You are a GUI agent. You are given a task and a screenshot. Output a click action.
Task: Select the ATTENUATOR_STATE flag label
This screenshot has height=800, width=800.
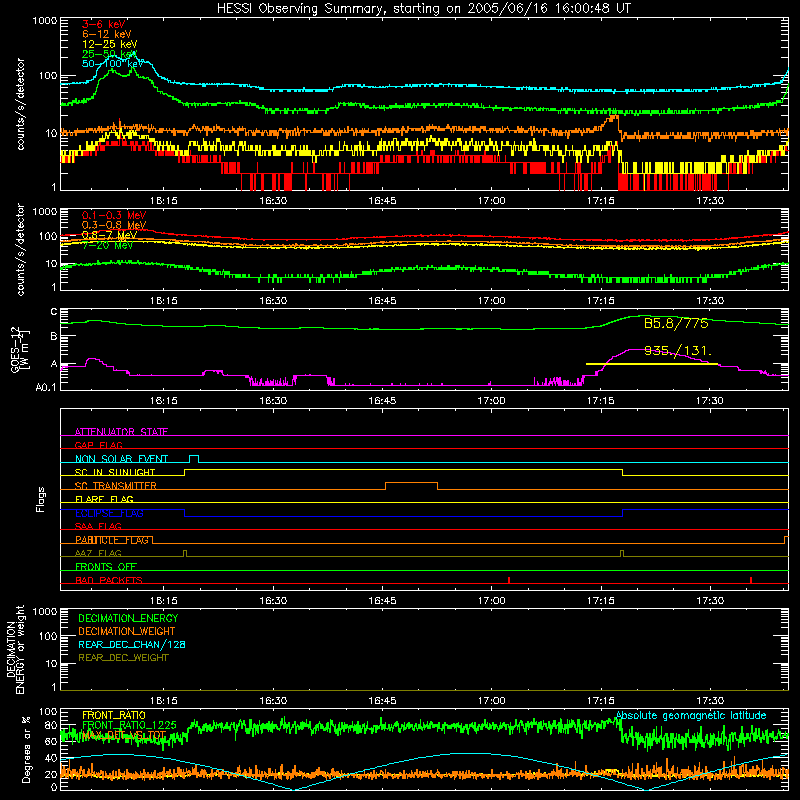pyautogui.click(x=121, y=432)
